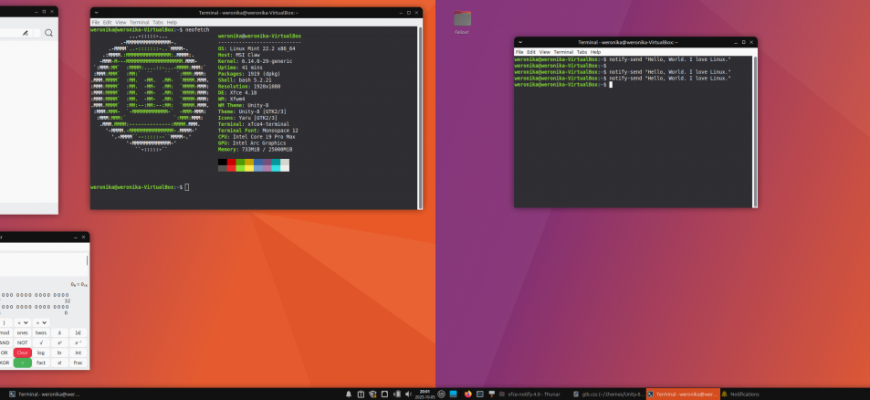
Task: Open the shift-left dropdown in calculator
Action: [x=23, y=322]
